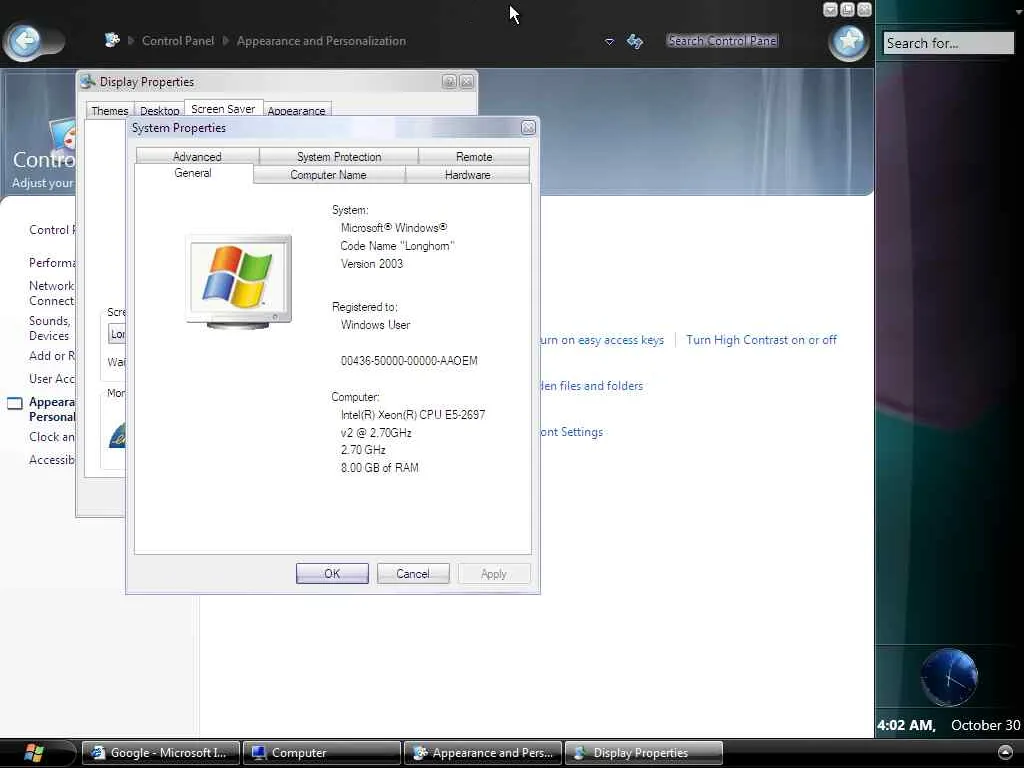Select Screen Saver tab in Display Properties
Image resolution: width=1024 pixels, height=768 pixels.
(223, 109)
